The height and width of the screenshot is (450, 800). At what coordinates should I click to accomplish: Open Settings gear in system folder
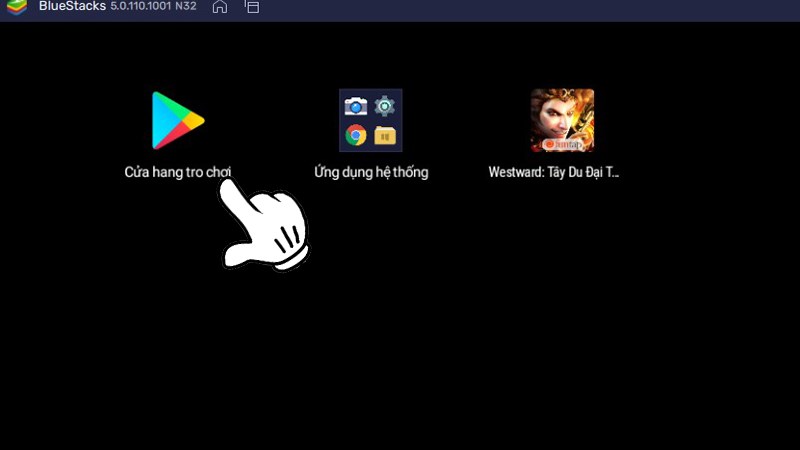click(x=385, y=106)
